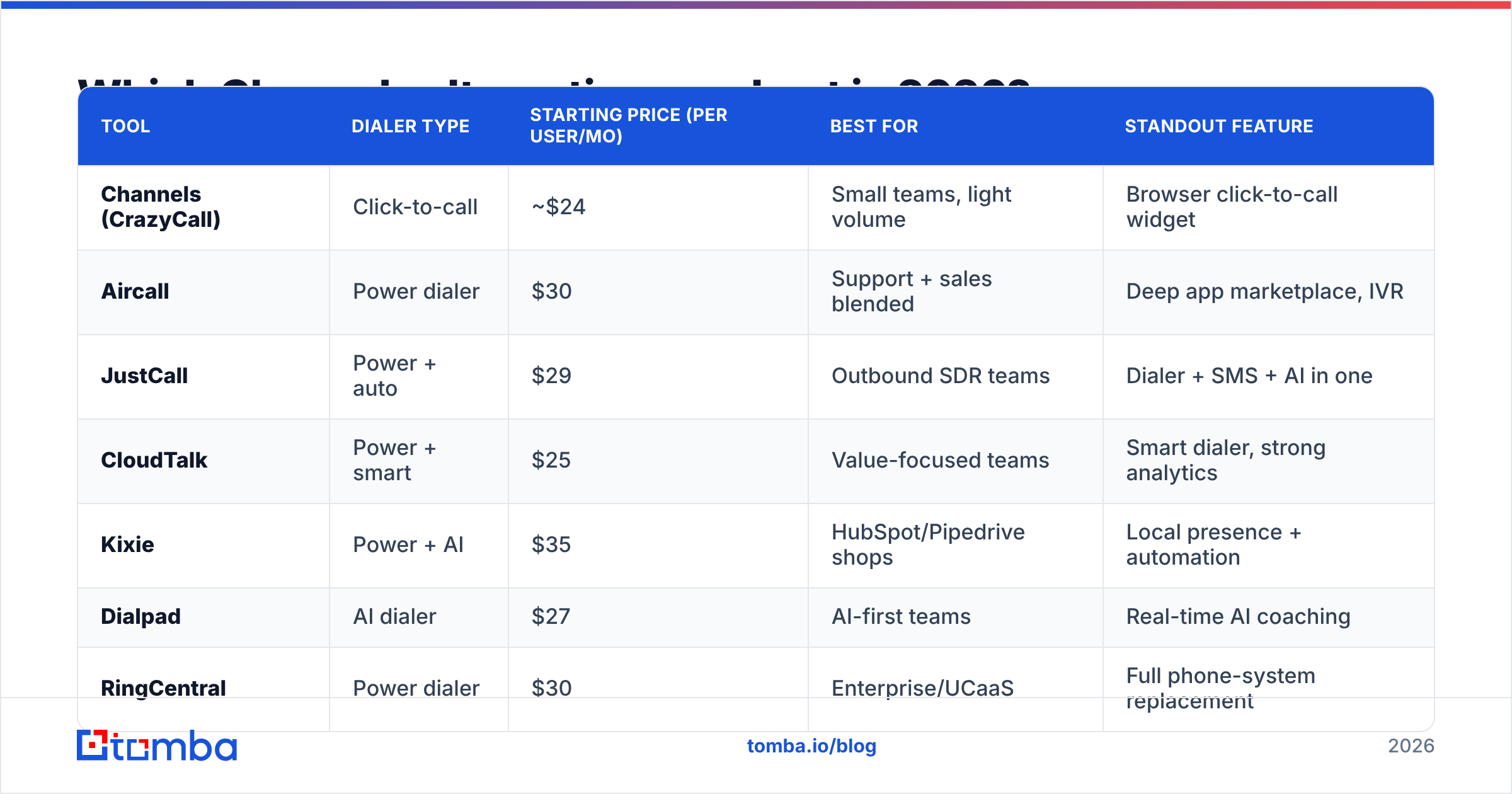
Task: Select the Channels (CrazyCall) cell
Action: [x=161, y=207]
